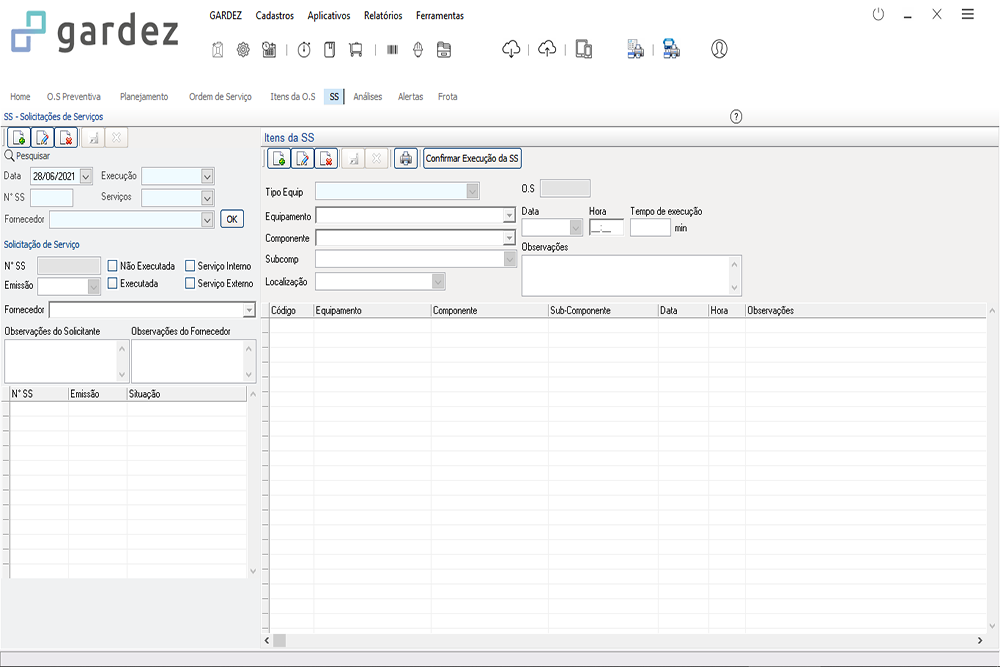Image resolution: width=1000 pixels, height=667 pixels.
Task: Expand the Tipo Equip dropdown
Action: (472, 191)
